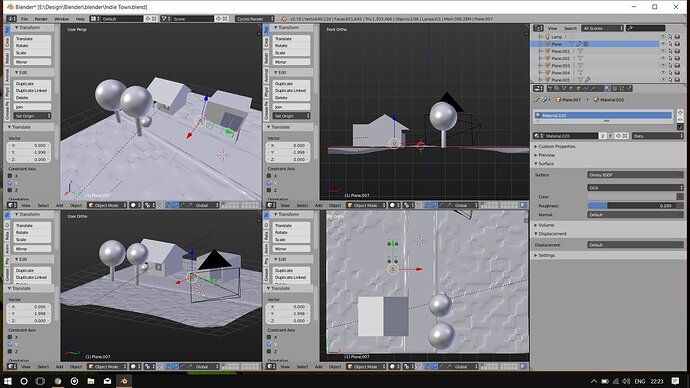
Task: Add a material slot with the plus button
Action: 680,113
